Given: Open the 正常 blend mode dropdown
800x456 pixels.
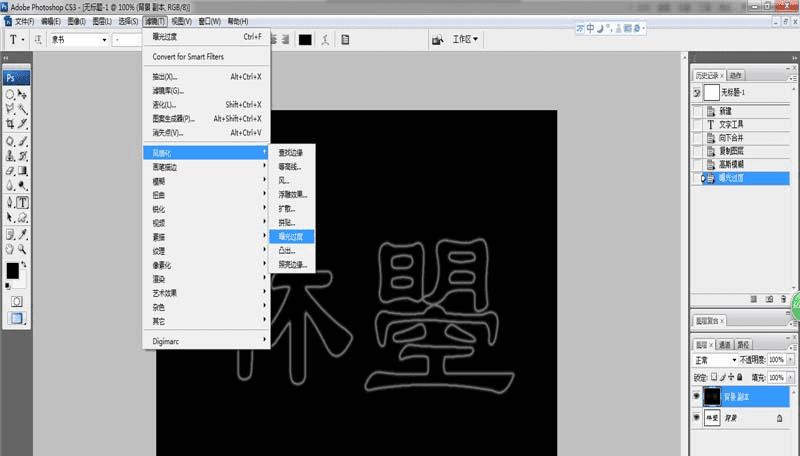Looking at the screenshot, I should (x=715, y=360).
